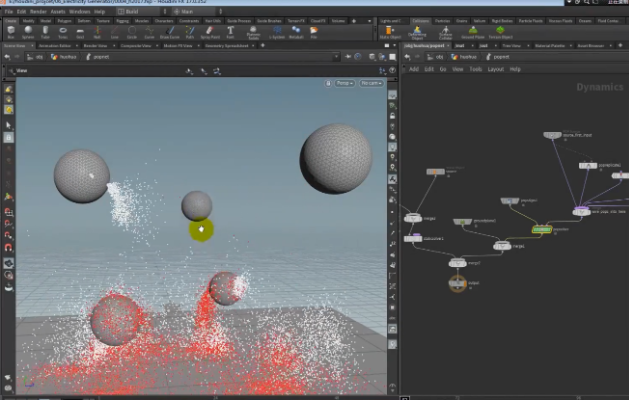
Task: Click the orange-ringed output node
Action: click(458, 283)
